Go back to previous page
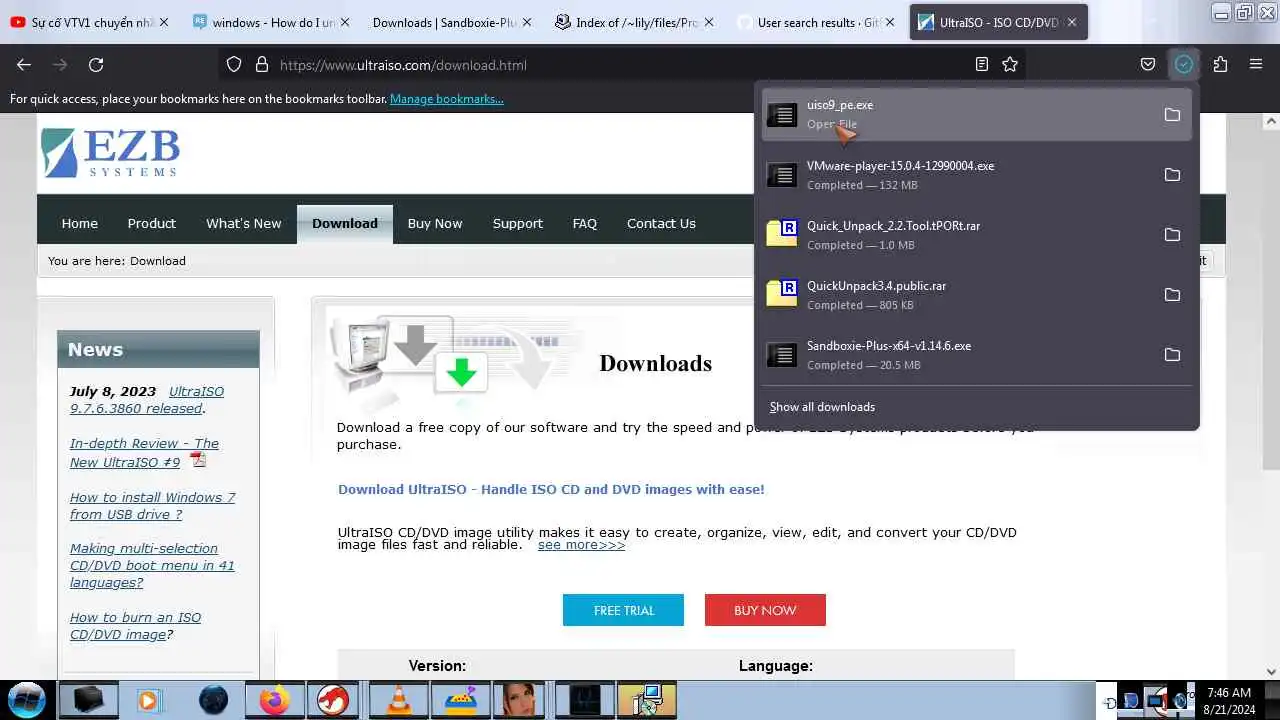The width and height of the screenshot is (1280, 720). pyautogui.click(x=24, y=64)
